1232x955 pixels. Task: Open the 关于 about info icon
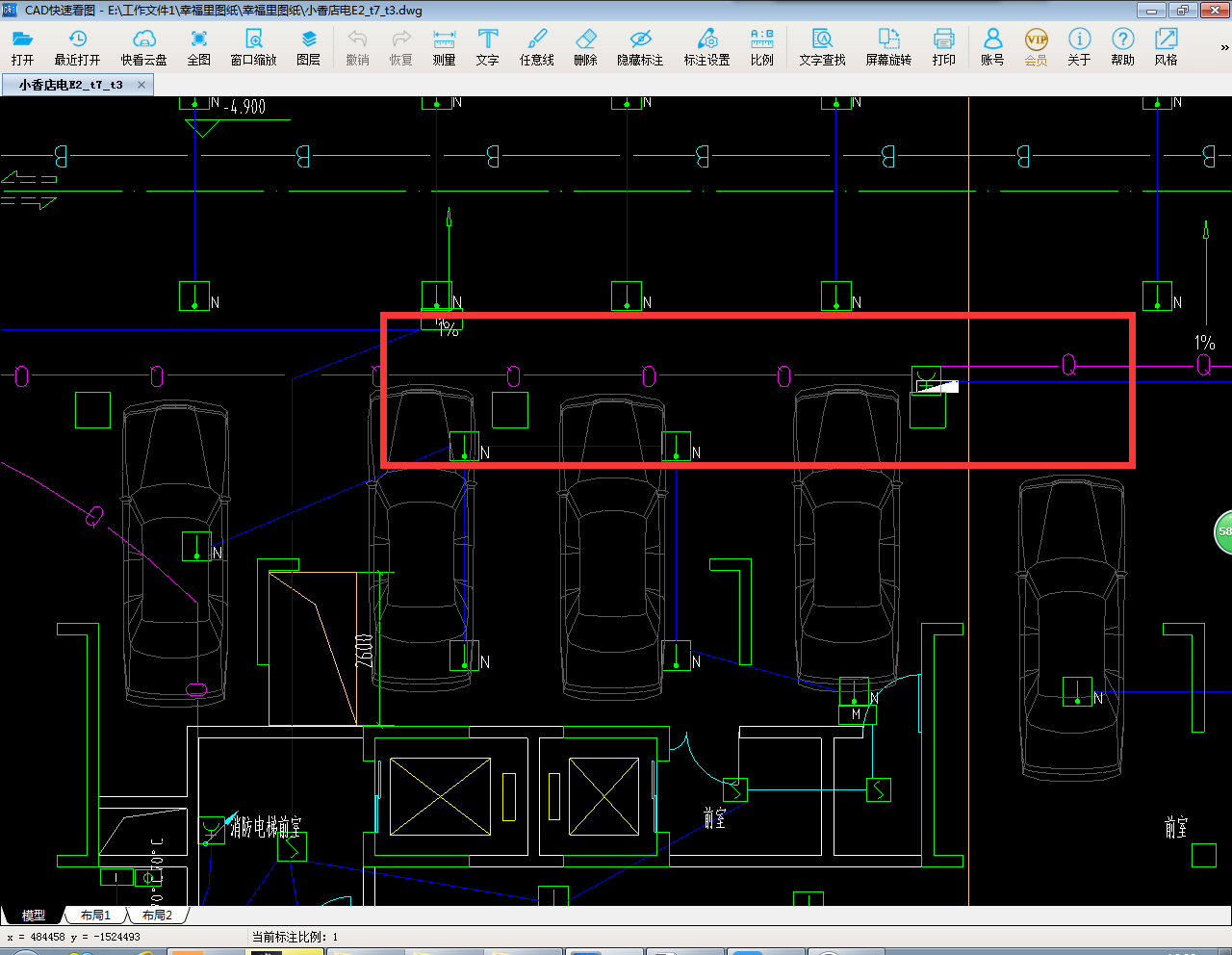click(x=1079, y=47)
